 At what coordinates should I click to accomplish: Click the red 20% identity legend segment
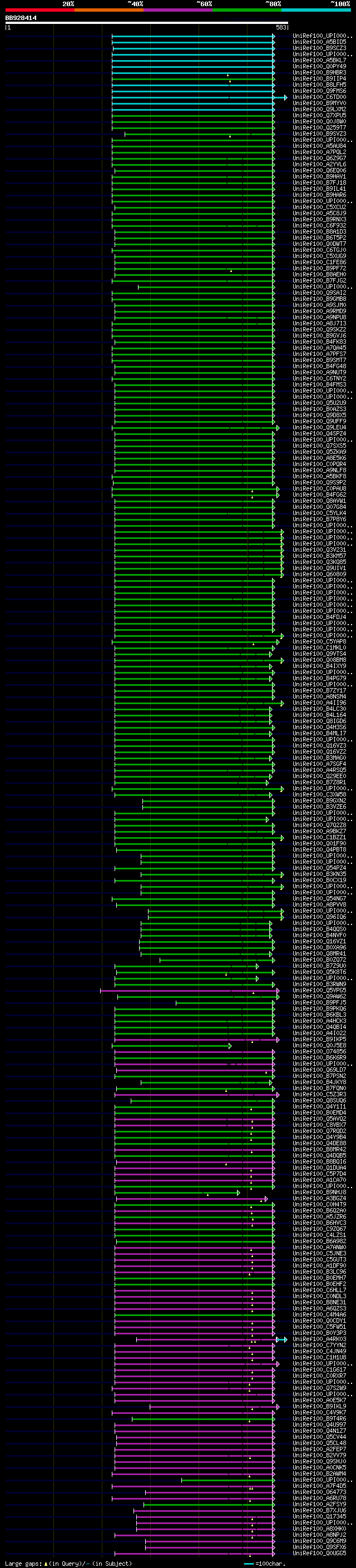39,10
